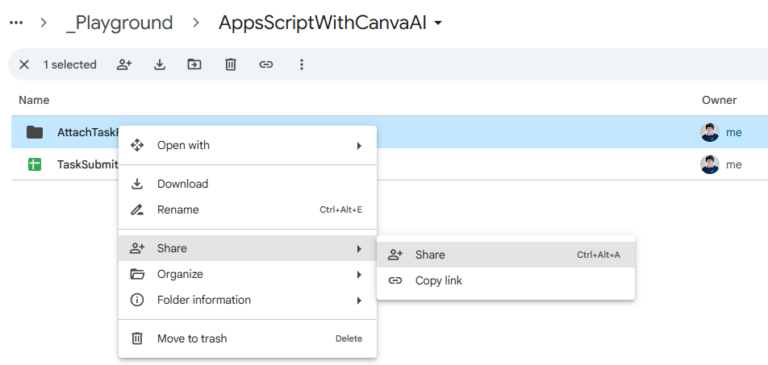Open the Organize submenu
The width and height of the screenshot is (768, 365).
click(247, 274)
